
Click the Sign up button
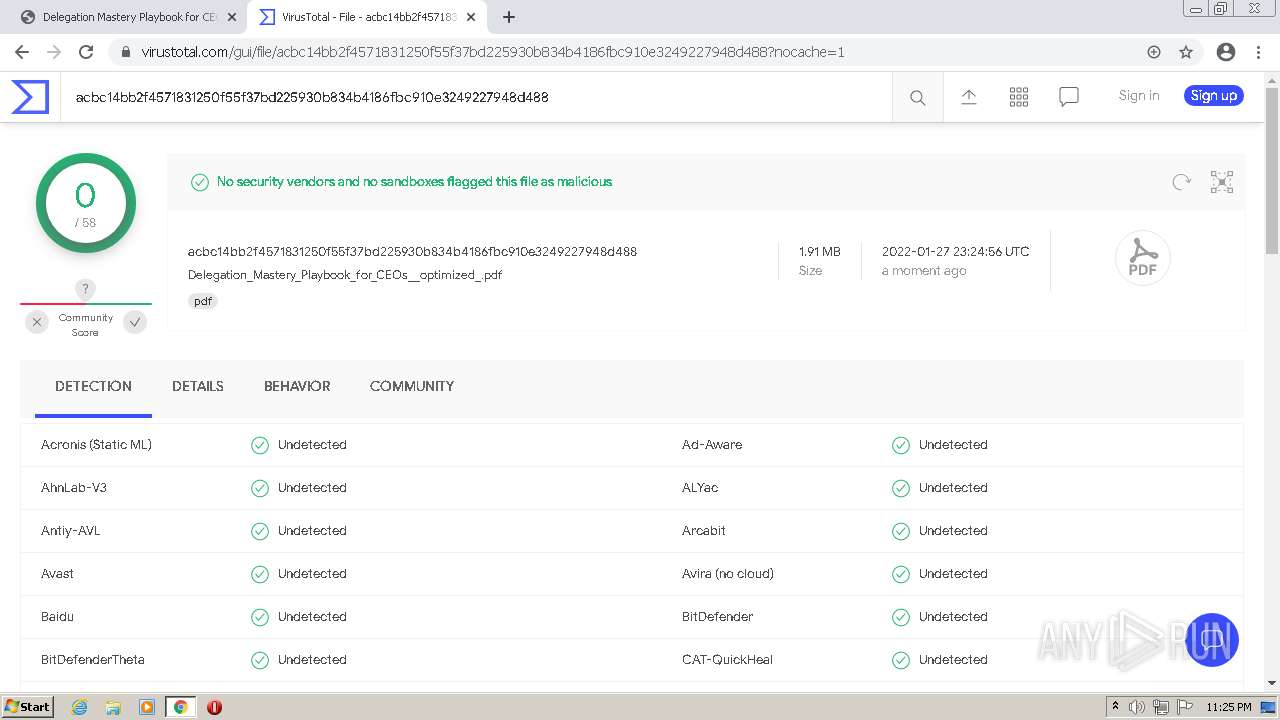point(1214,96)
